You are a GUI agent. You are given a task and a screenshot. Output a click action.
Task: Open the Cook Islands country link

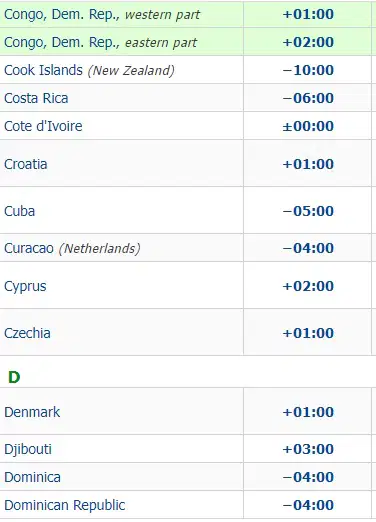(x=43, y=70)
